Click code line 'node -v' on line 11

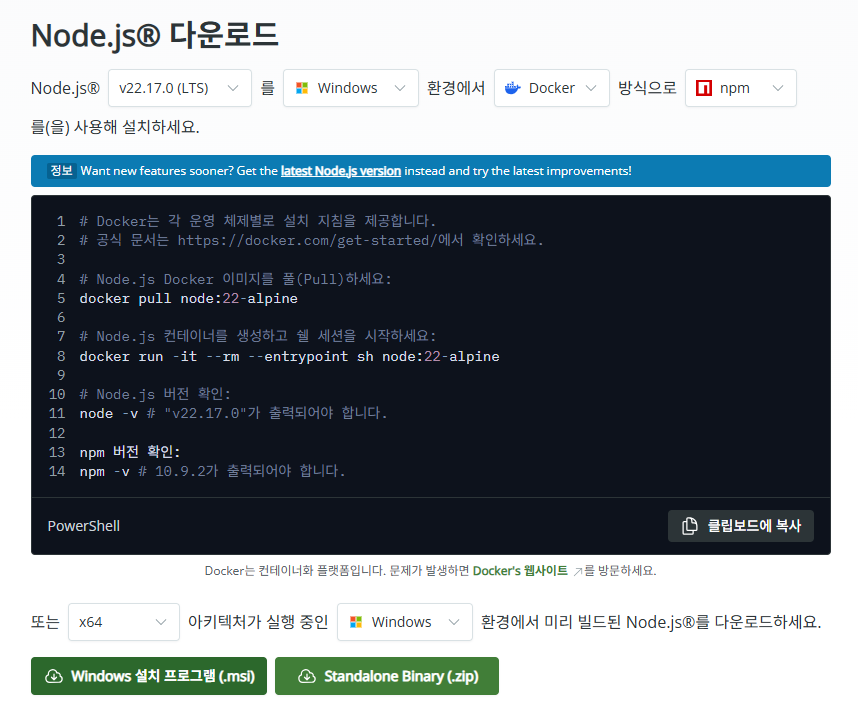234,413
